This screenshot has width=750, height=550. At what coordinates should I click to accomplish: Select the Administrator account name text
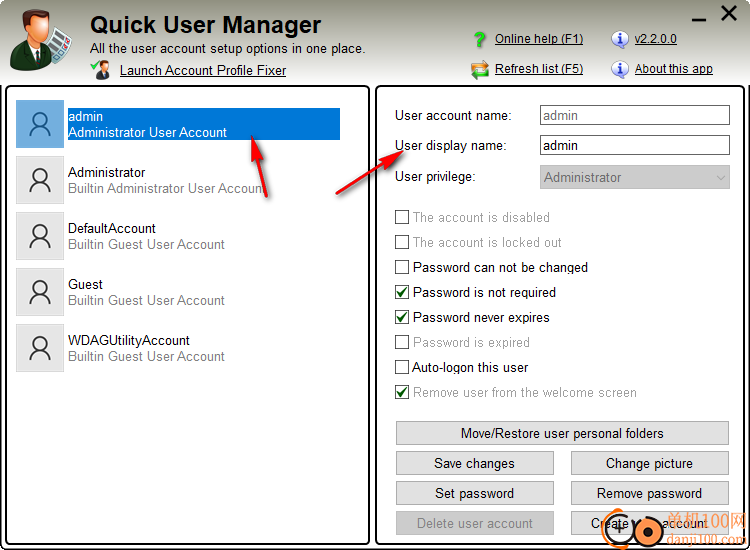click(x=107, y=172)
